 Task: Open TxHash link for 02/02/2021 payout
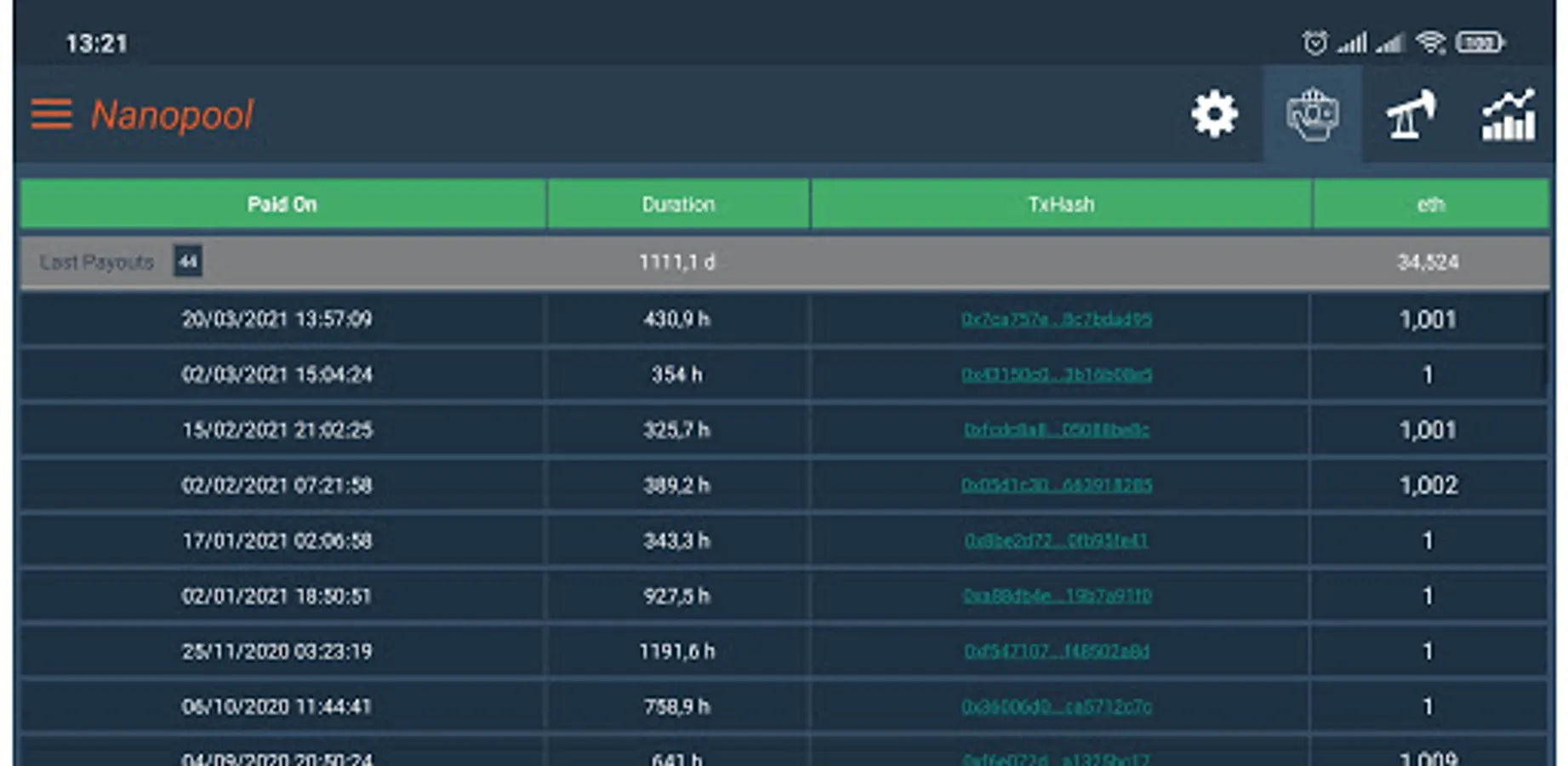[1057, 485]
